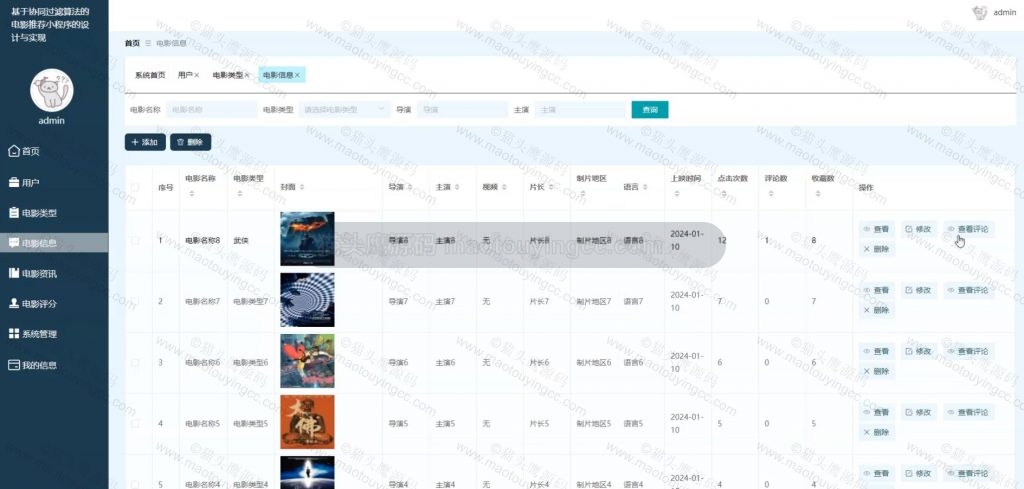Open the cover thumbnail for 电影名称8
The image size is (1024, 489).
point(307,239)
